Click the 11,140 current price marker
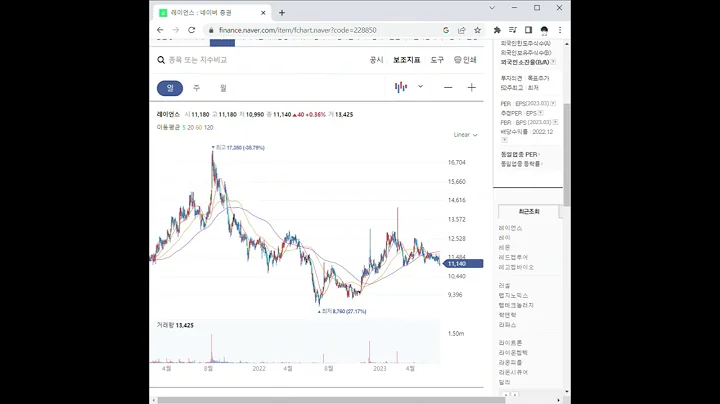The height and width of the screenshot is (404, 720). coord(463,264)
